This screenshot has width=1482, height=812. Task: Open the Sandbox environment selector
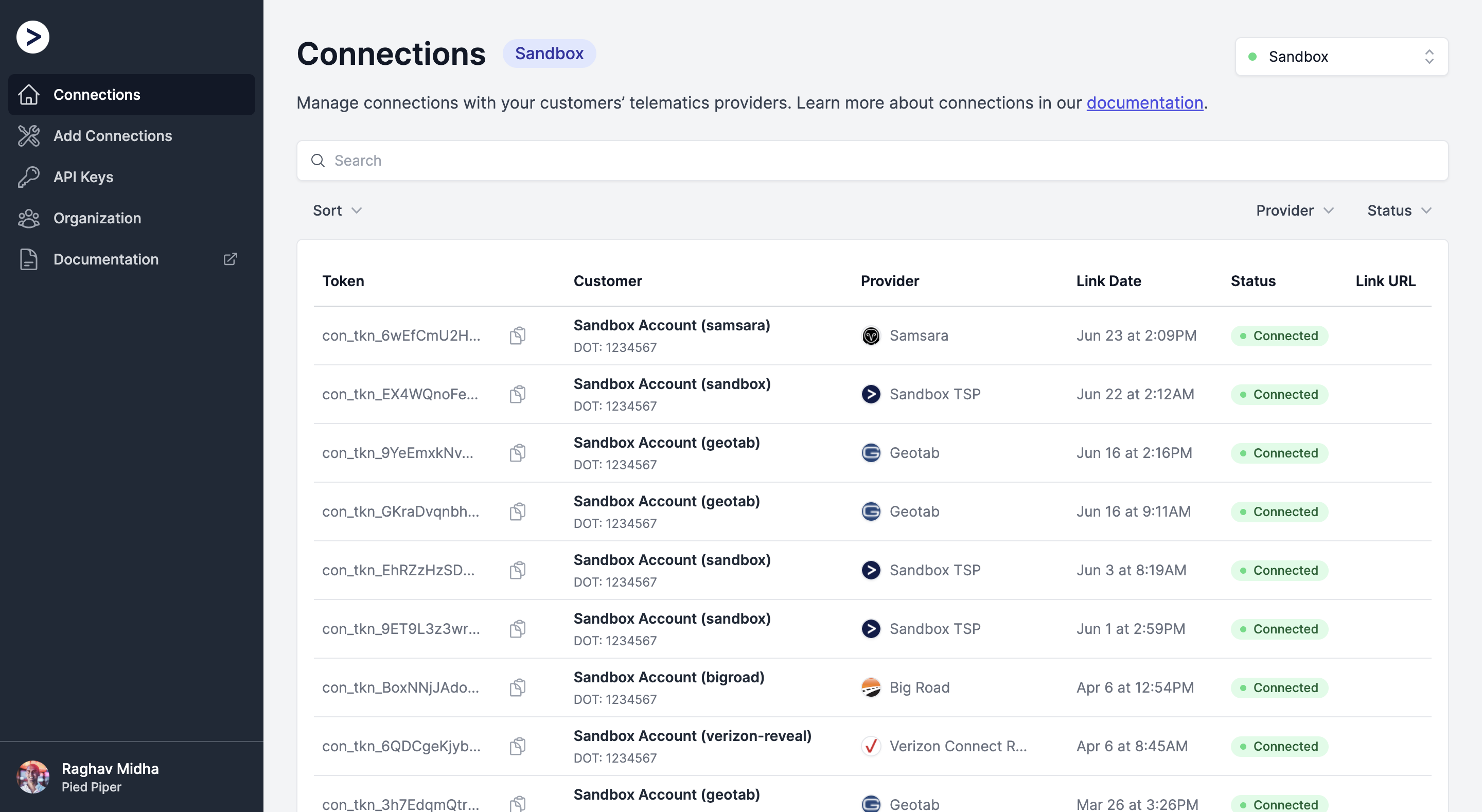point(1341,57)
